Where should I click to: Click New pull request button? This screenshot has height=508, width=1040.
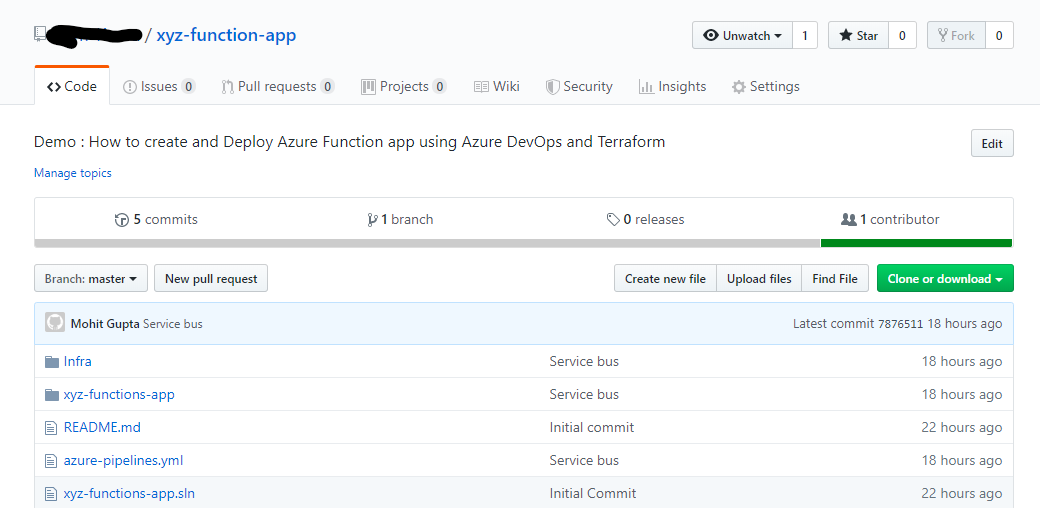click(x=211, y=279)
